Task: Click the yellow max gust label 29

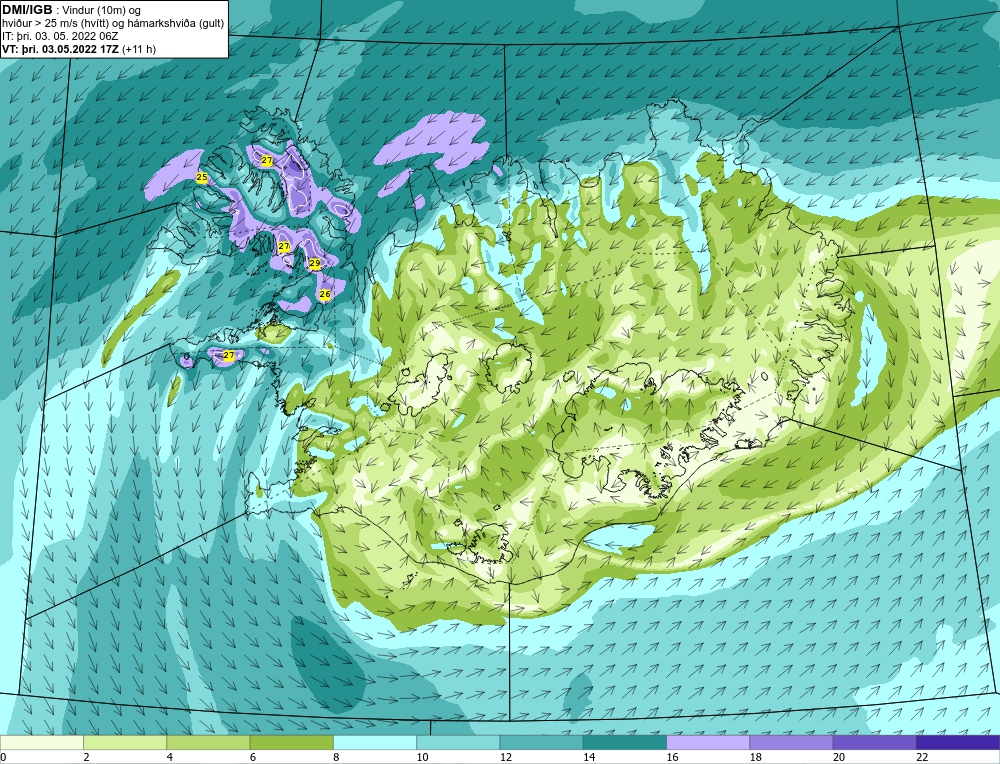Action: [314, 263]
